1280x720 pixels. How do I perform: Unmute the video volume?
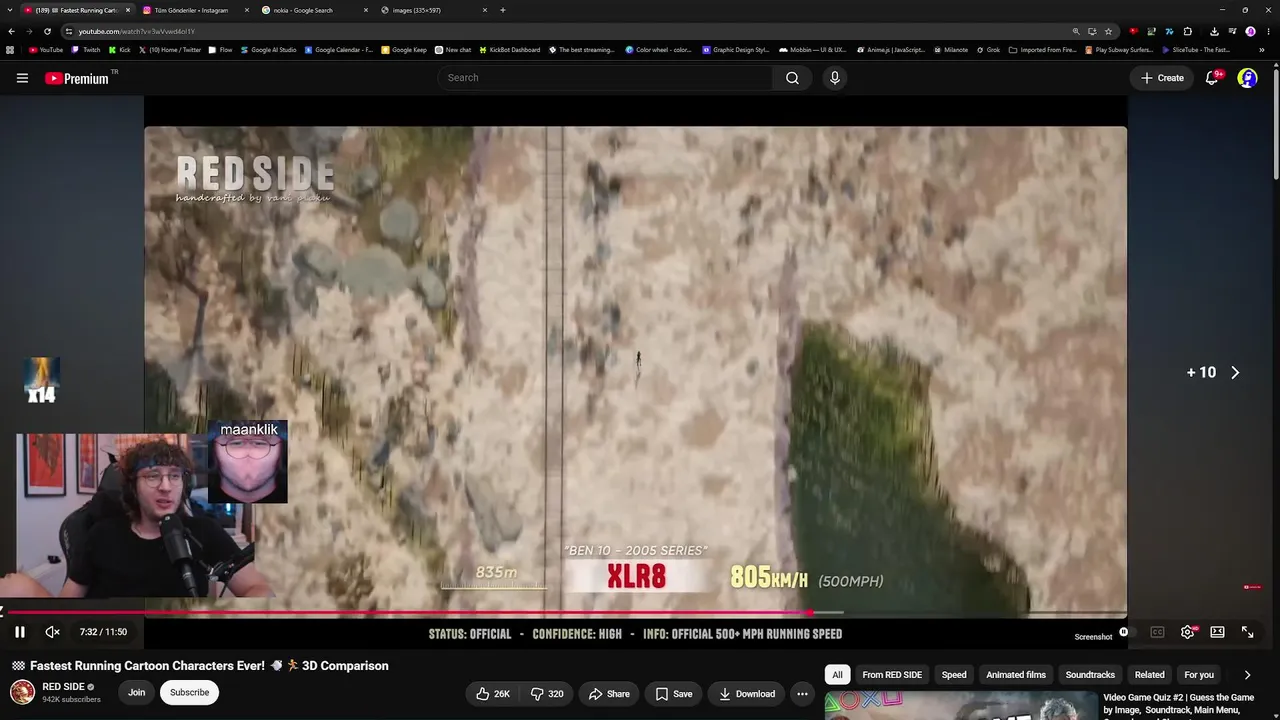[53, 632]
